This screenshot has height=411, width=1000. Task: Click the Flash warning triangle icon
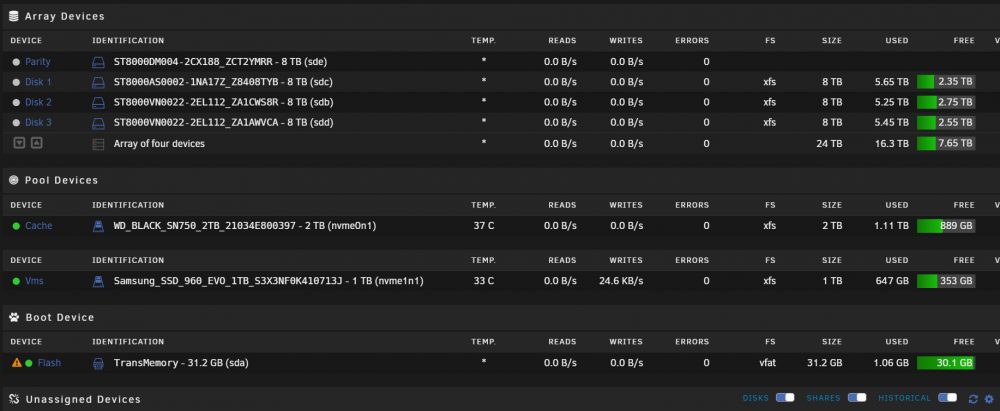[17, 362]
